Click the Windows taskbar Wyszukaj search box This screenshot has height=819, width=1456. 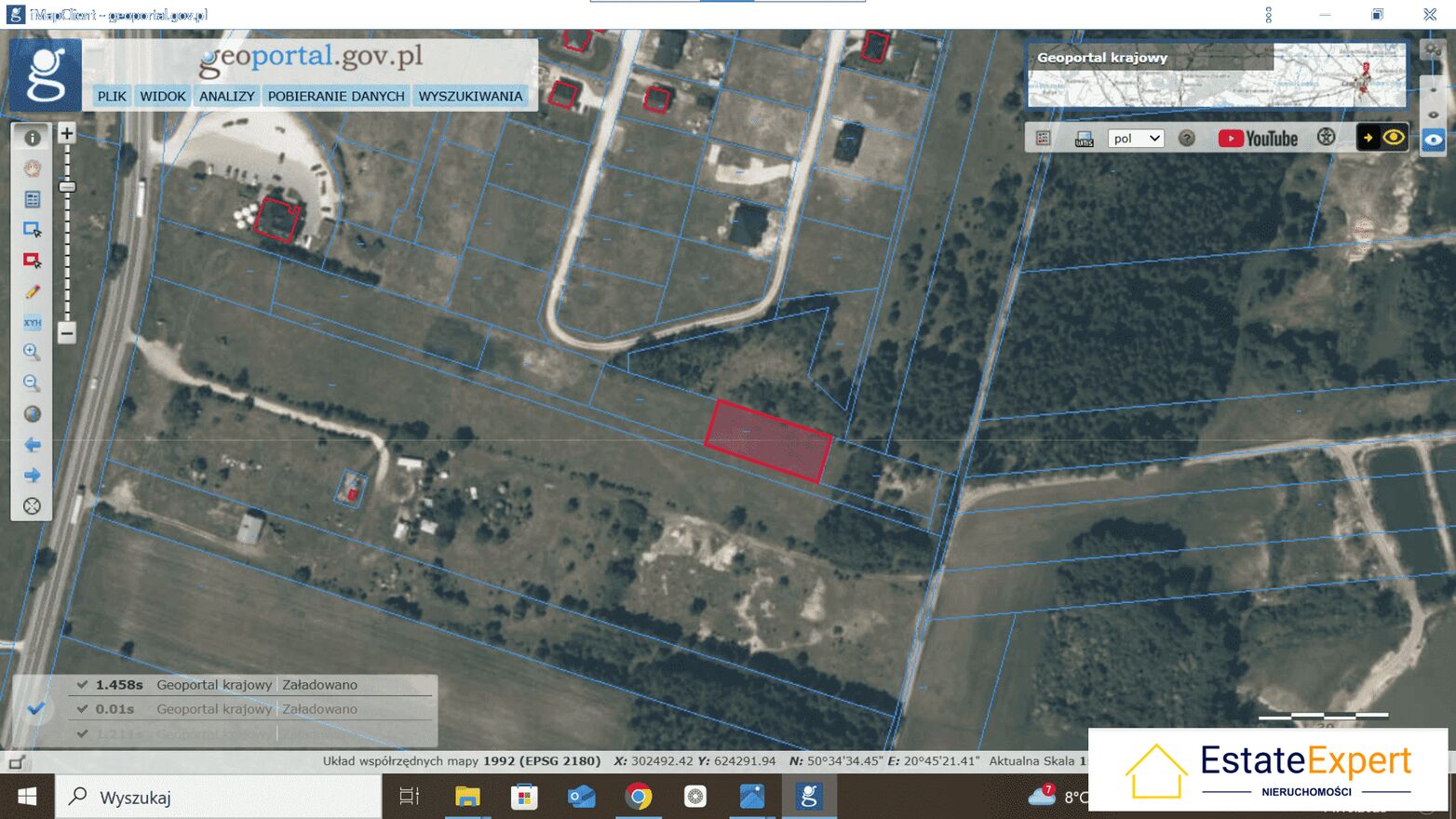click(x=220, y=798)
